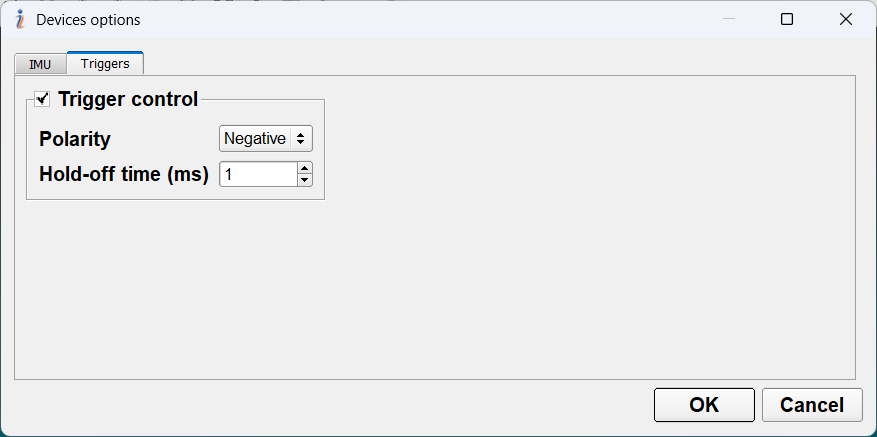
Task: Increase Hold-off time with the up arrow
Action: [304, 168]
